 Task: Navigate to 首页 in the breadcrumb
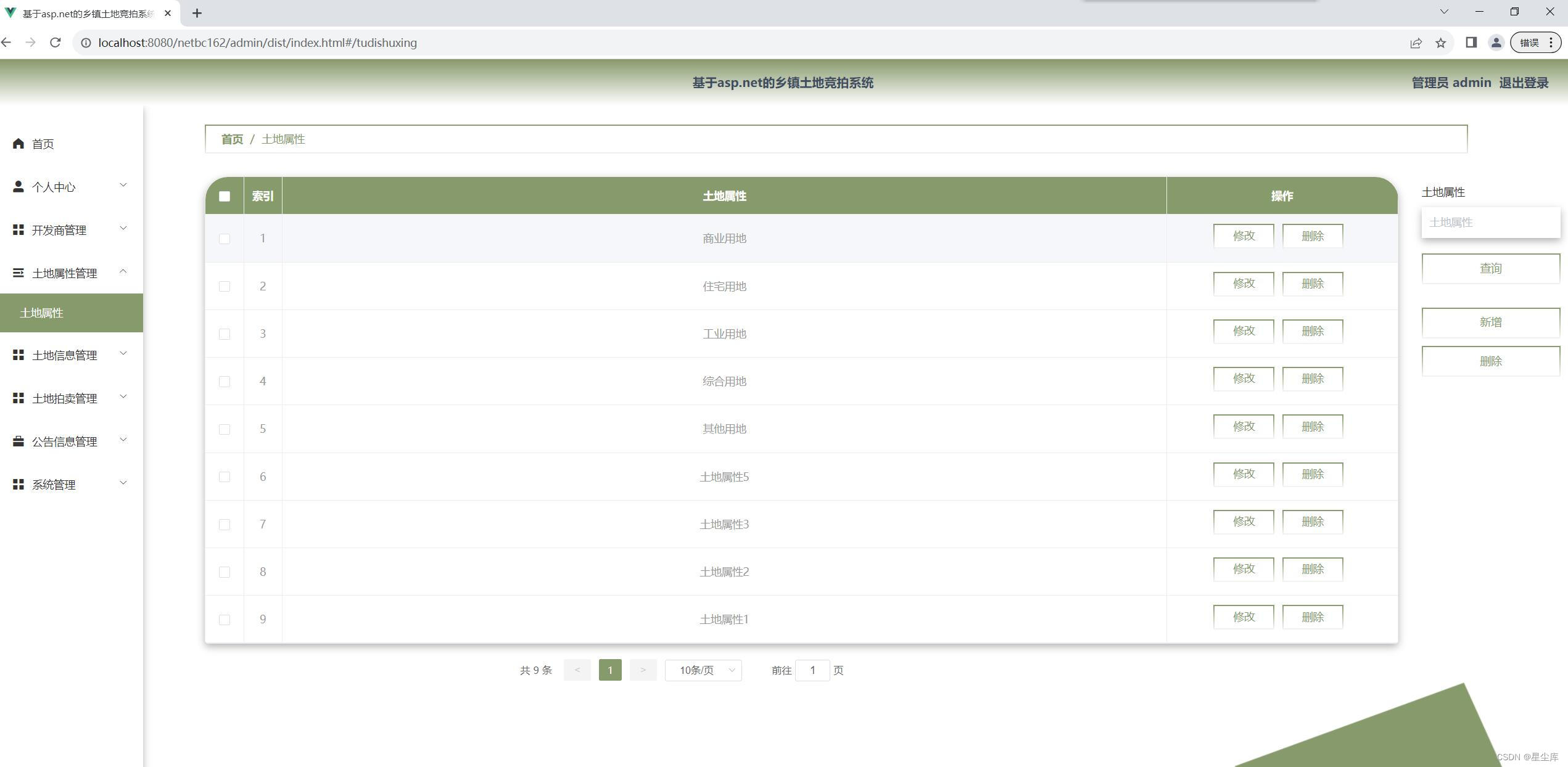[x=231, y=139]
